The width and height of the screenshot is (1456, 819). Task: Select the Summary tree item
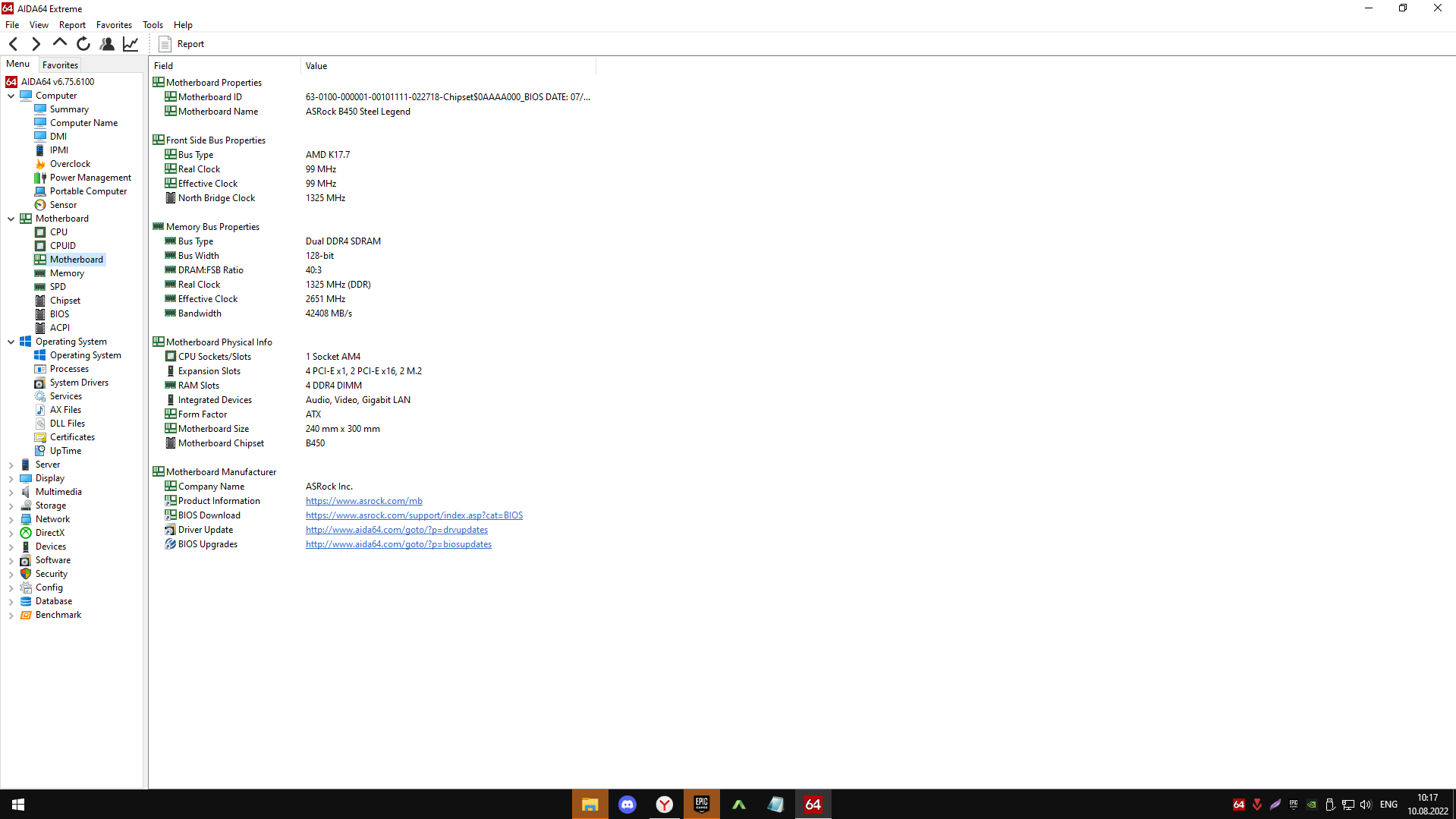coord(69,109)
